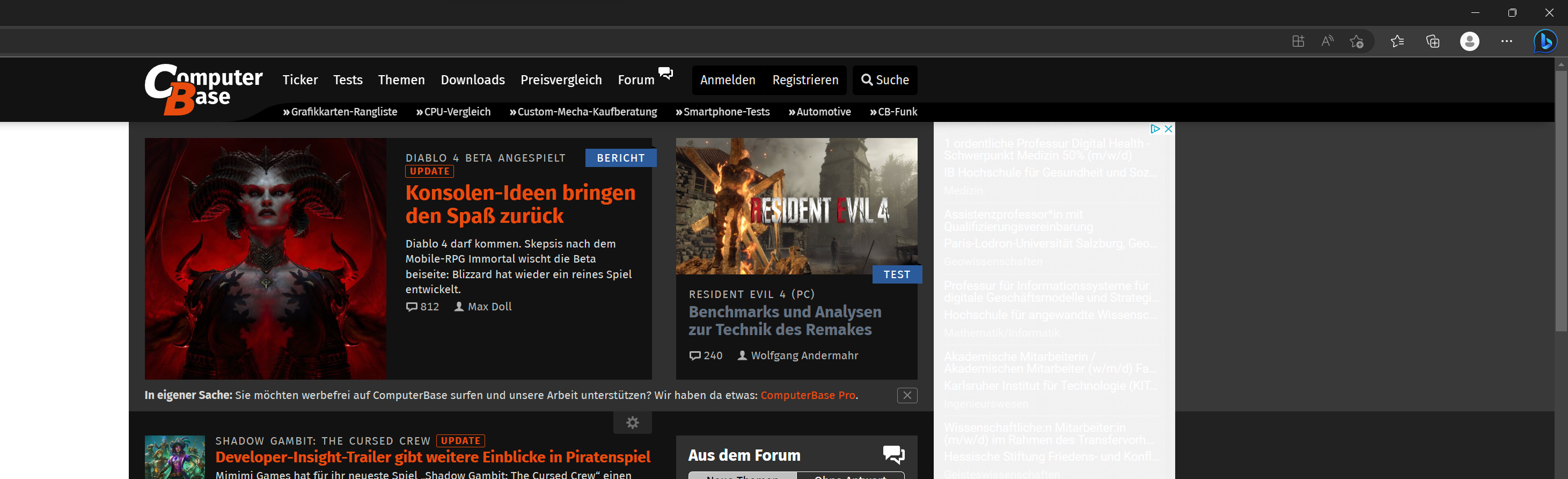
Task: Open CPU-Vergleich link
Action: click(x=453, y=112)
